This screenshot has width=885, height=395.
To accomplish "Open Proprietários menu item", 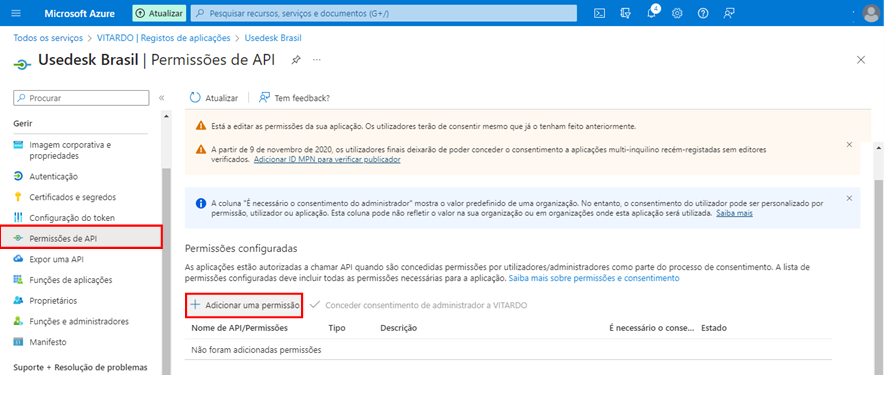I will [53, 300].
